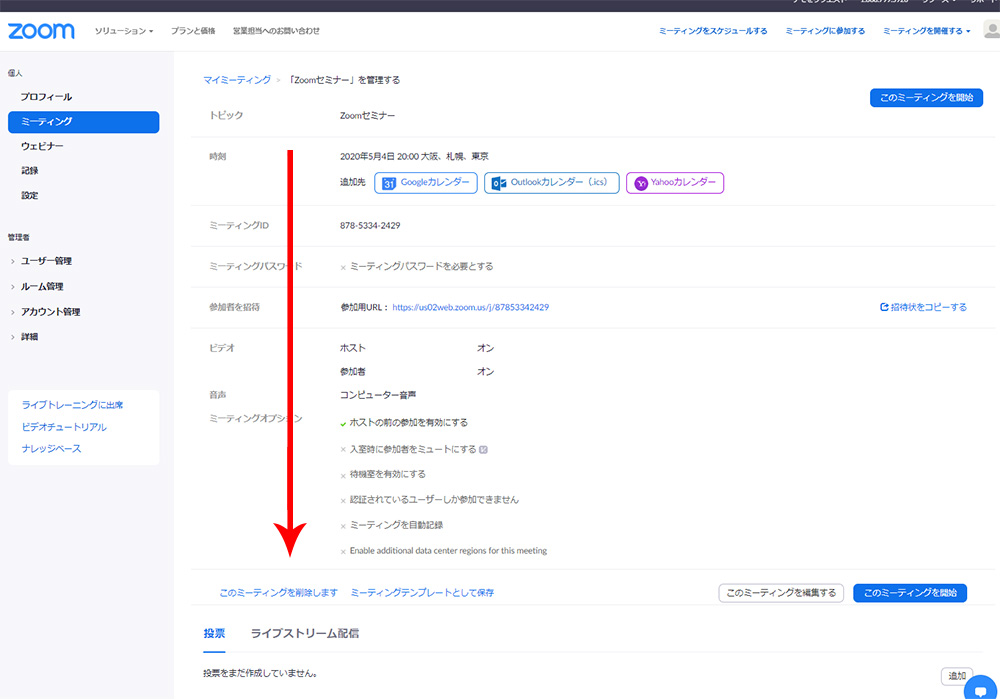
Task: Click the Zoom logo
Action: click(41, 31)
